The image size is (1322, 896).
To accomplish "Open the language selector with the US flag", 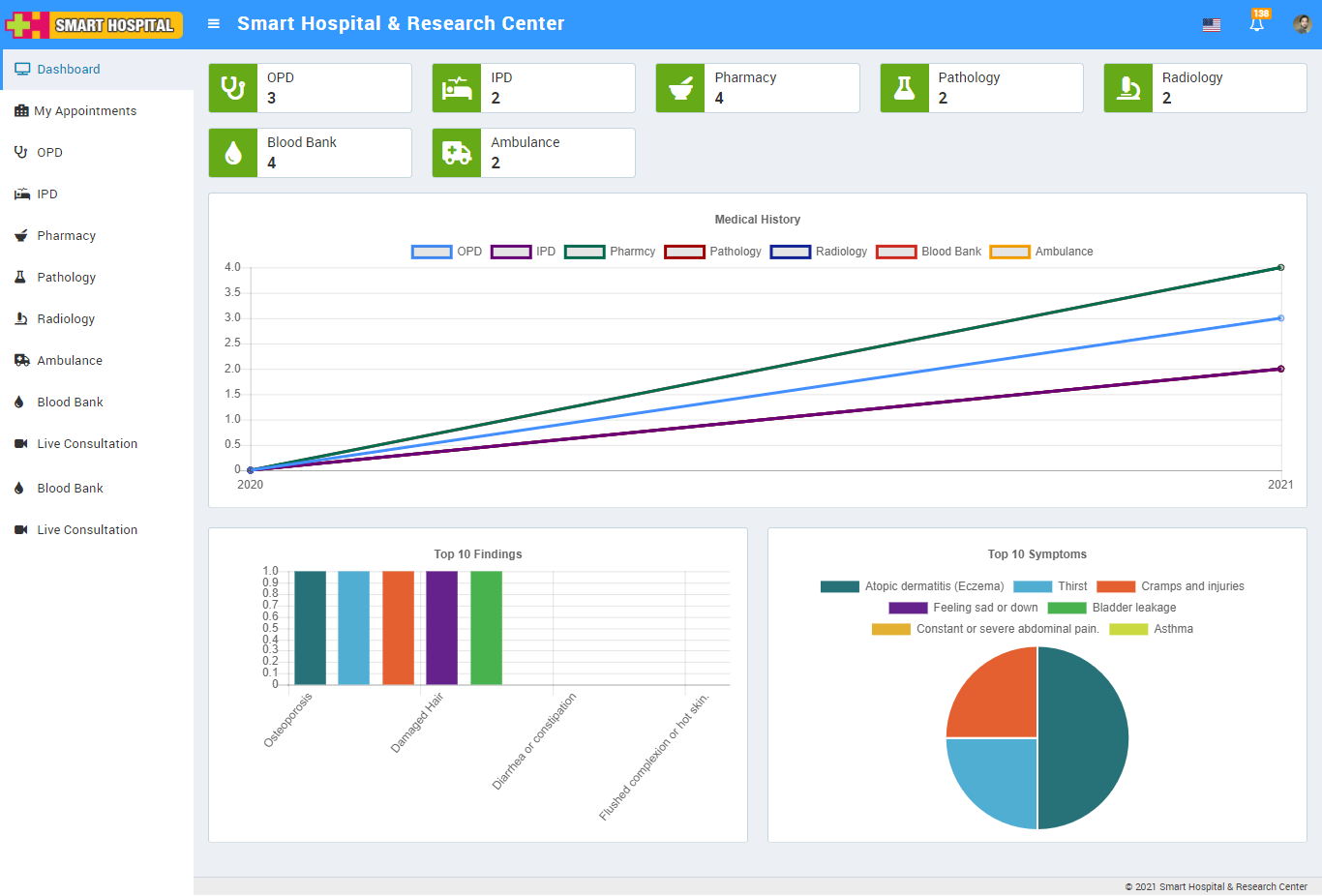I will coord(1213,23).
